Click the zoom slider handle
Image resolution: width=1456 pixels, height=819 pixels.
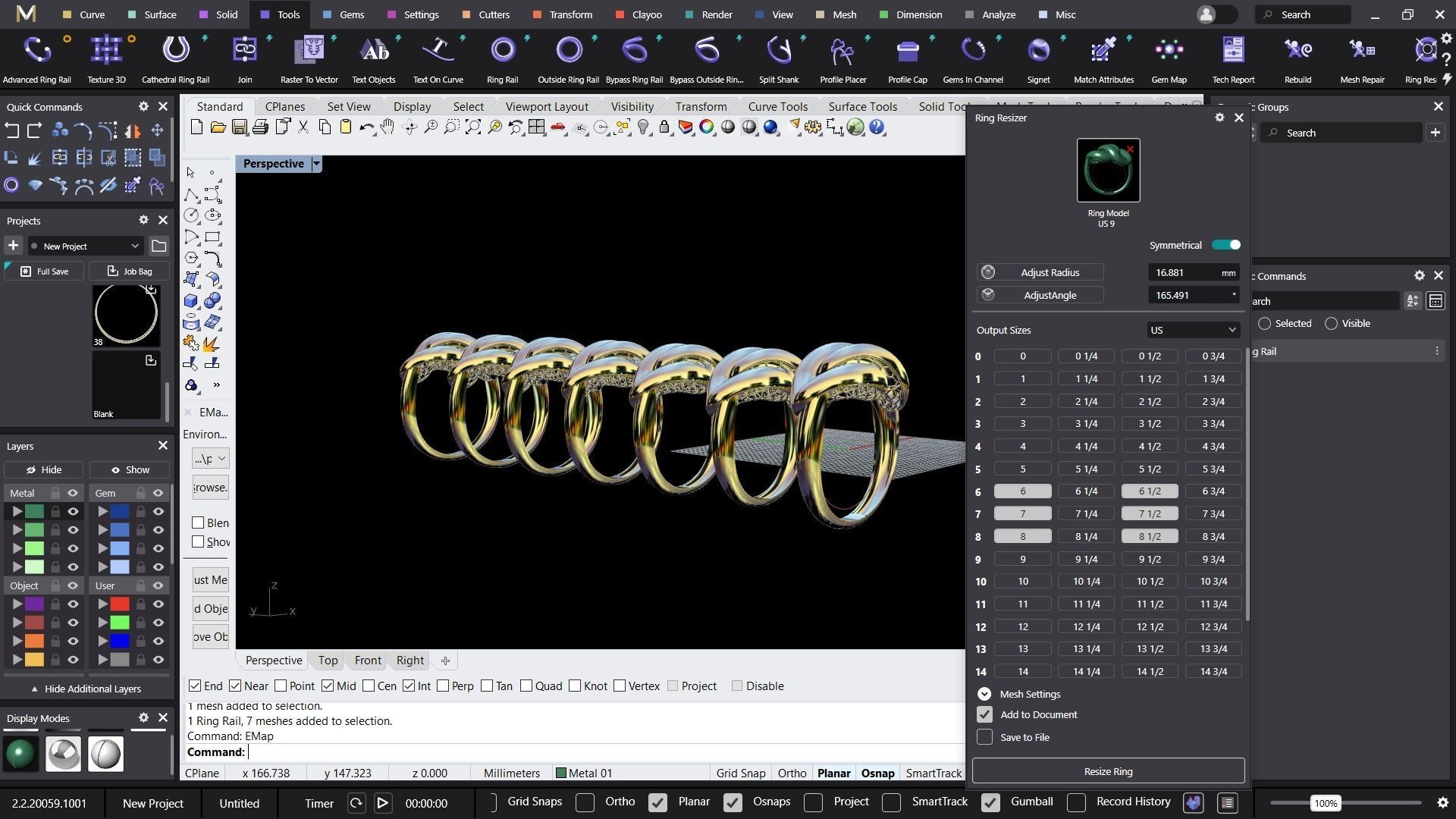[x=1326, y=803]
